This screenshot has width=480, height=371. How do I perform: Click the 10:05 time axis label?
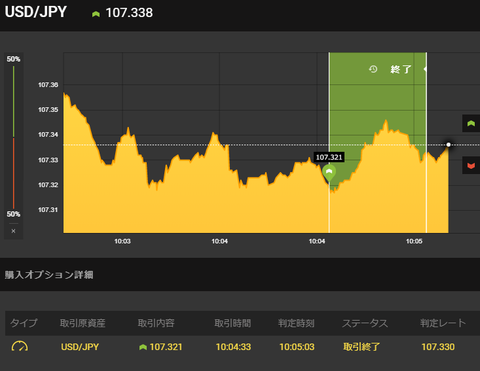coord(414,241)
